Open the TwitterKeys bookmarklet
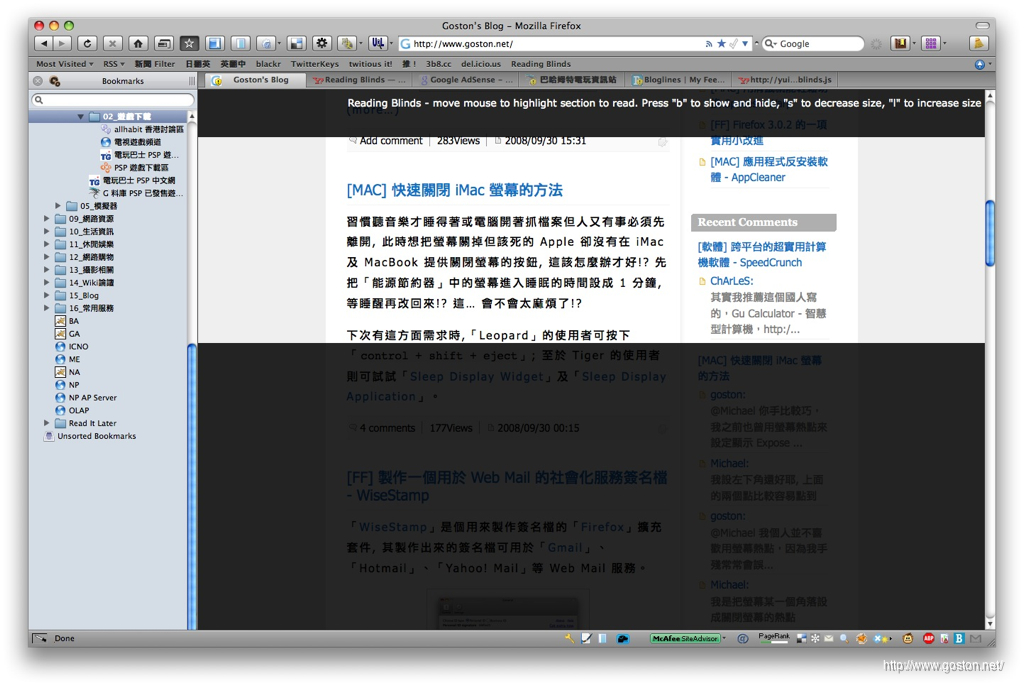The width and height of the screenshot is (1024, 686). [315, 64]
